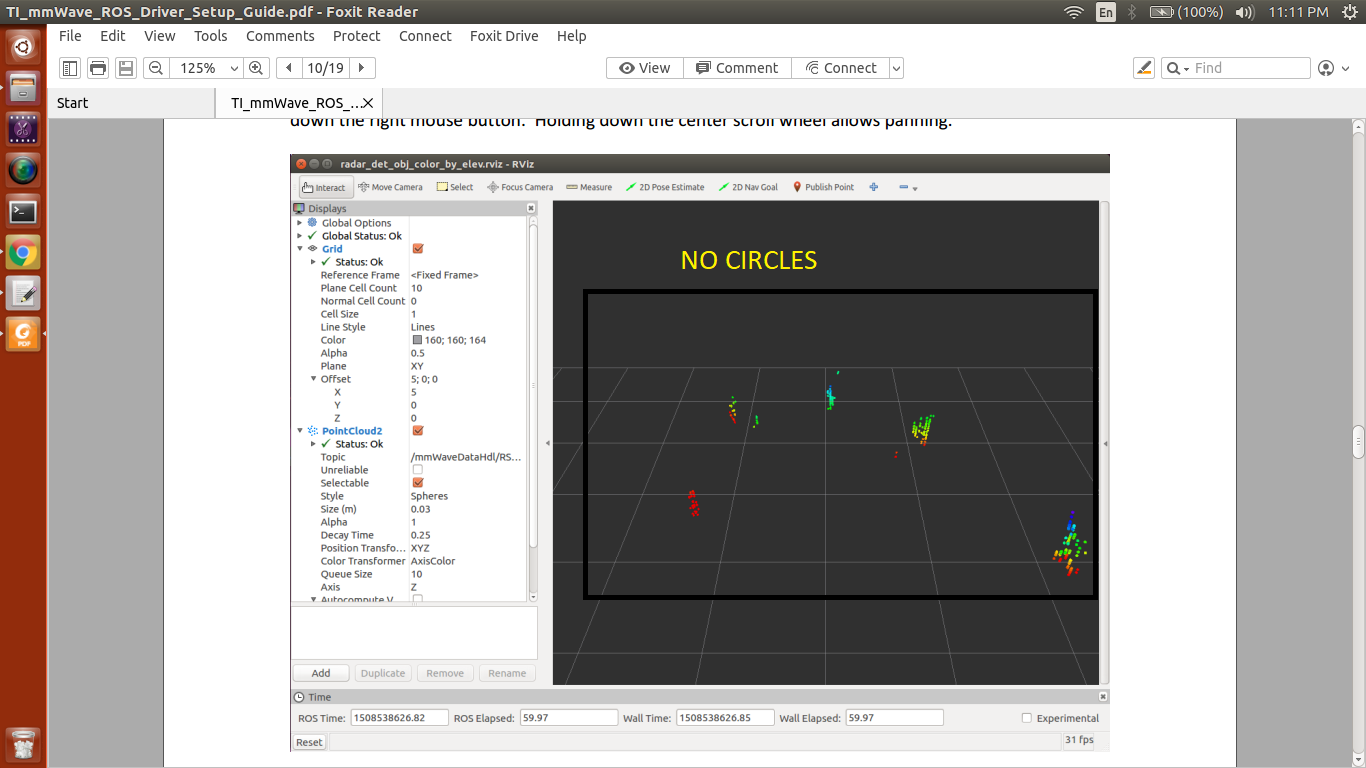Toggle the Selectable checkbox in RViz image
This screenshot has height=768, width=1366.
(418, 483)
